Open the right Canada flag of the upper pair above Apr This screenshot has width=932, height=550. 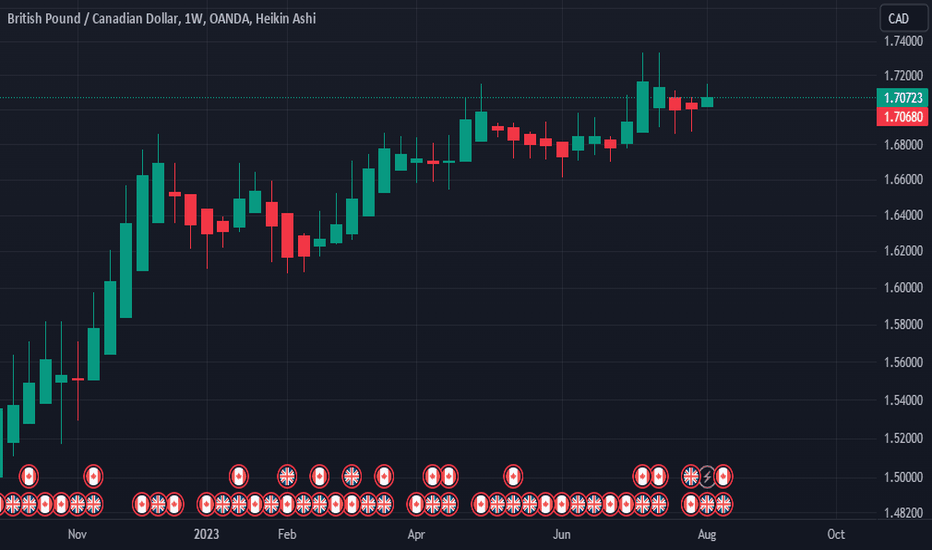(449, 476)
